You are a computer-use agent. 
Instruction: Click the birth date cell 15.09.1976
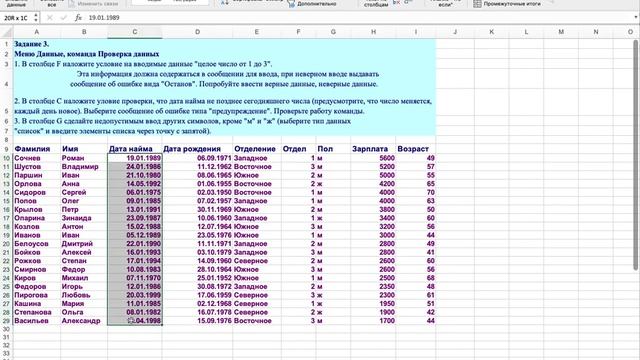198,321
